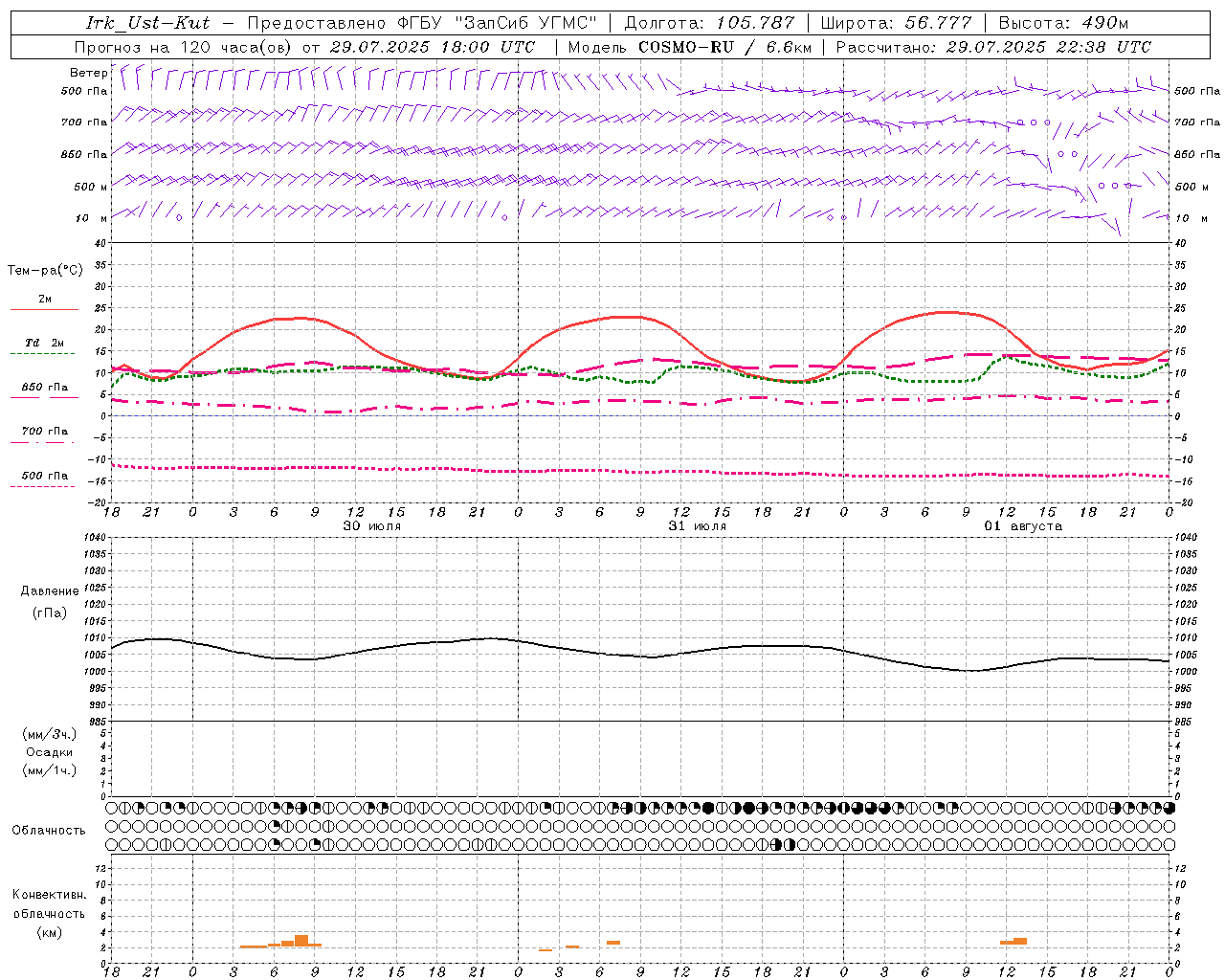Image resolution: width=1225 pixels, height=980 pixels.
Task: Click the tallest orange convective cloud bar on 30 июля
Action: click(301, 941)
